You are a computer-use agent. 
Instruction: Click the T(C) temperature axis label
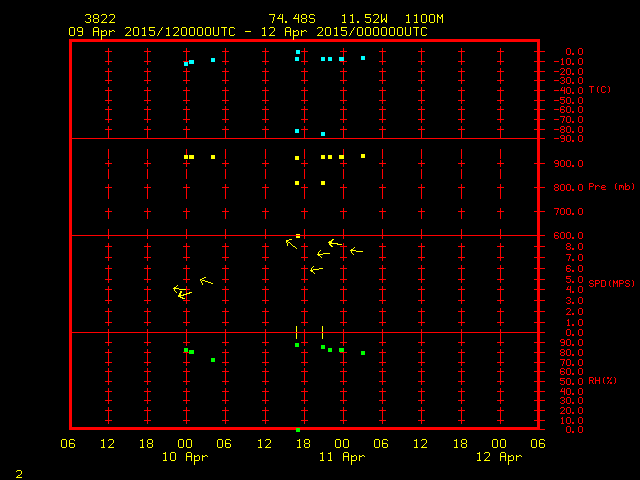[x=600, y=90]
